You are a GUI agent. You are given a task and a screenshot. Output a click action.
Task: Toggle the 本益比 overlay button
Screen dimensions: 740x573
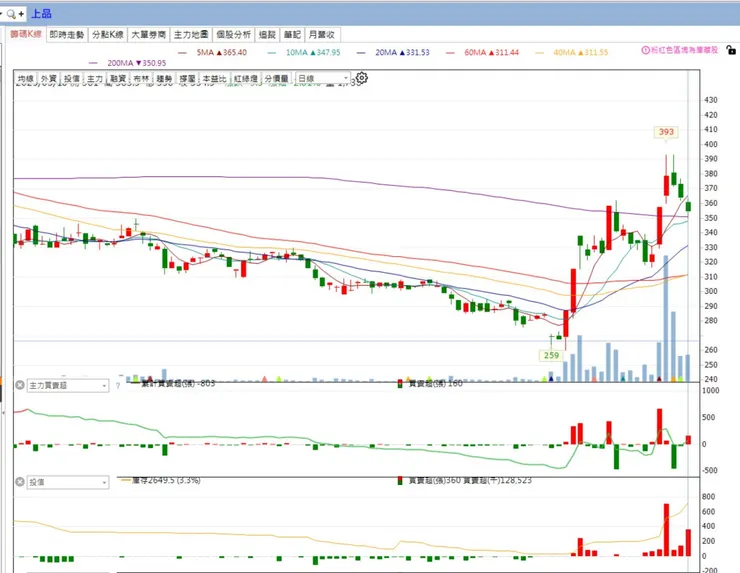[214, 79]
